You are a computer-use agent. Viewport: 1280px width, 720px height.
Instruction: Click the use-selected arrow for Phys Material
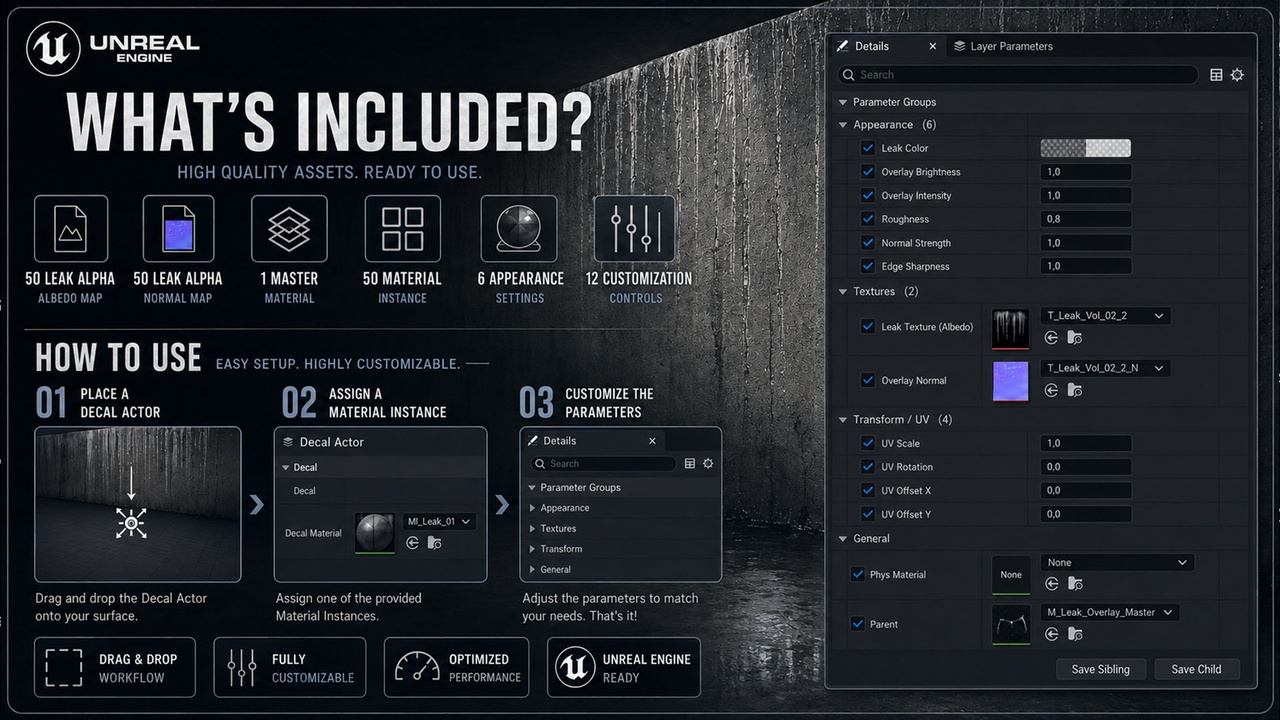coord(1051,584)
